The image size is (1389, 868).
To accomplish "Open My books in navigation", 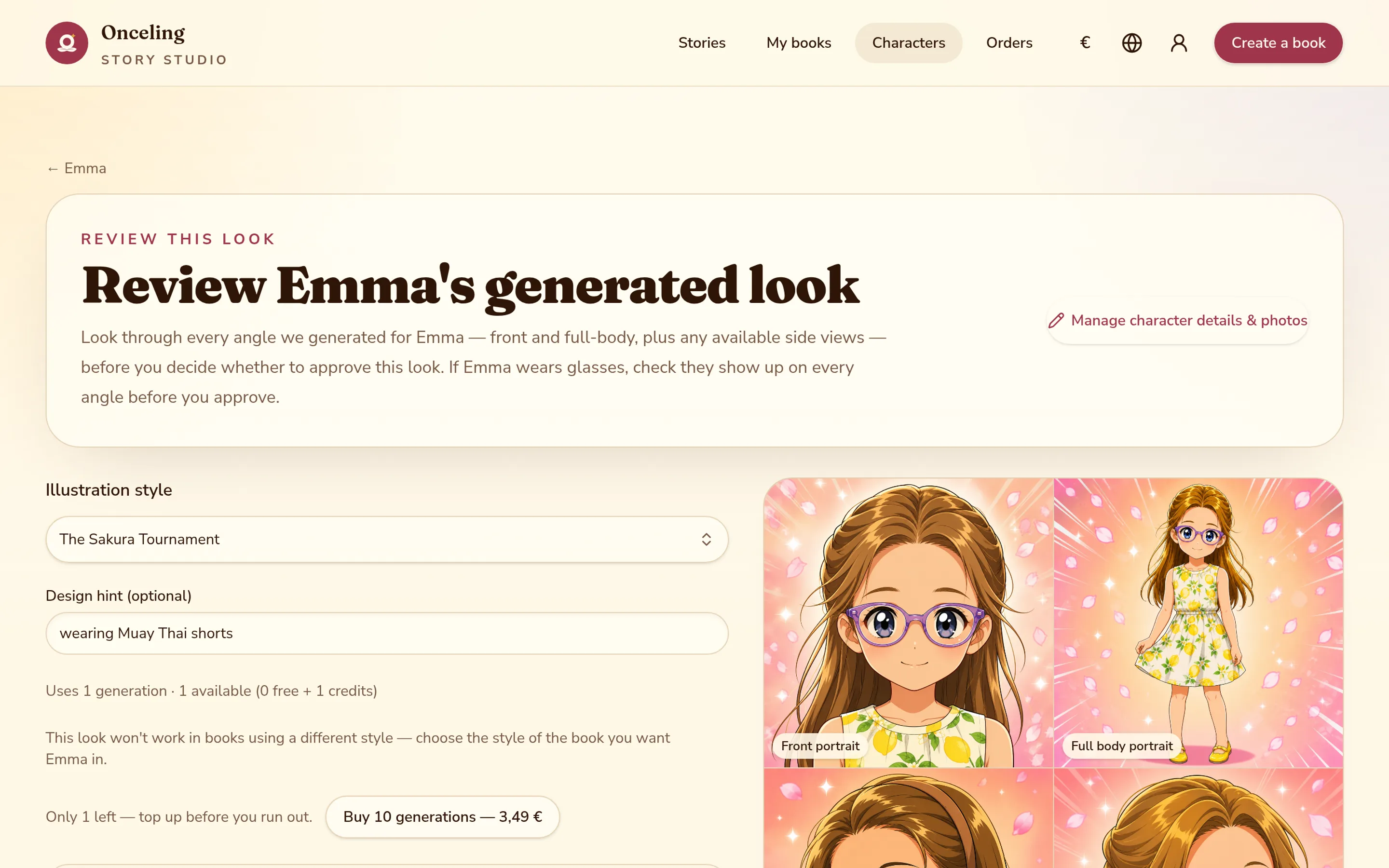I will tap(798, 43).
